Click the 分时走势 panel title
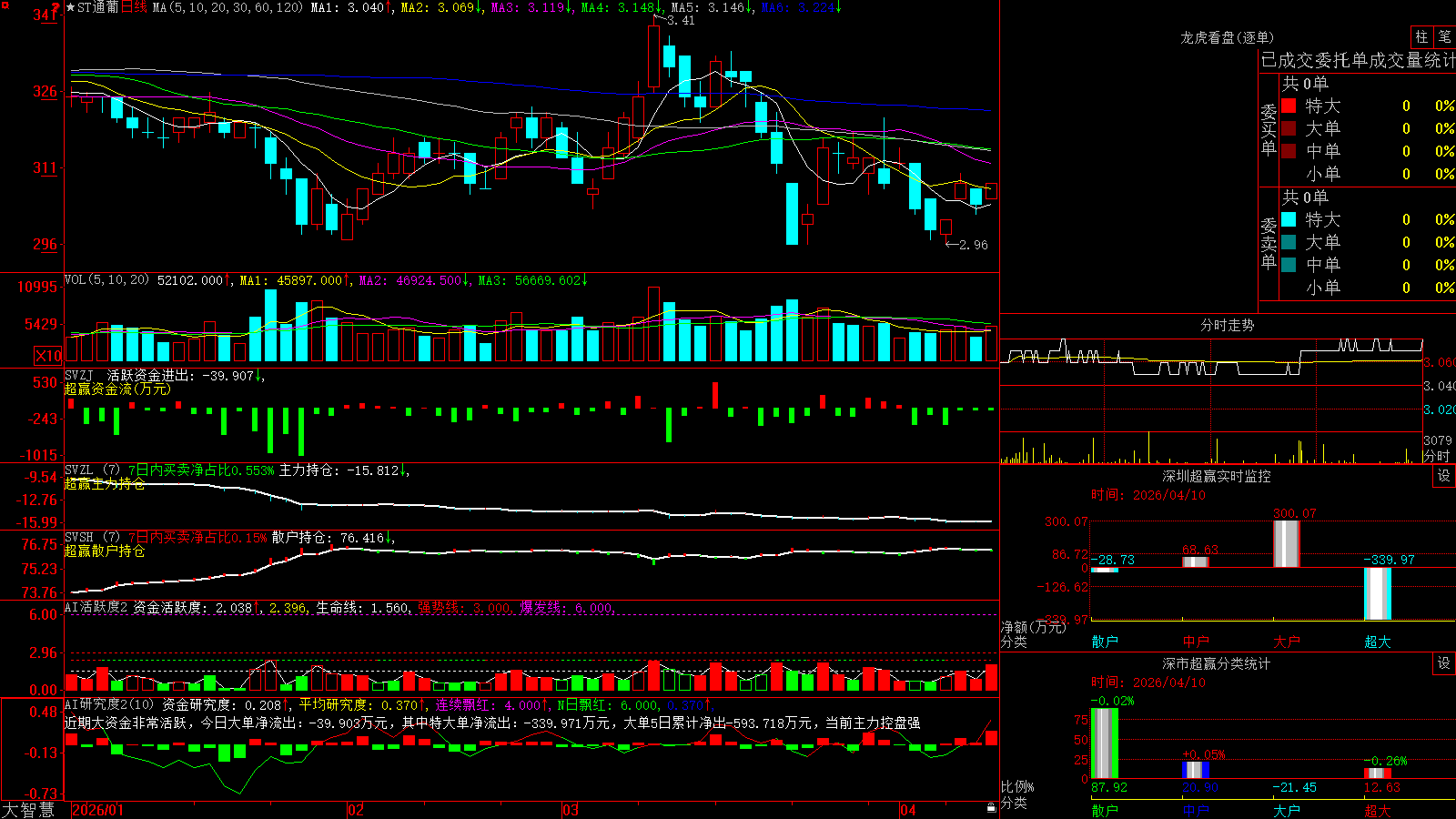This screenshot has height=819, width=1456. click(1228, 325)
